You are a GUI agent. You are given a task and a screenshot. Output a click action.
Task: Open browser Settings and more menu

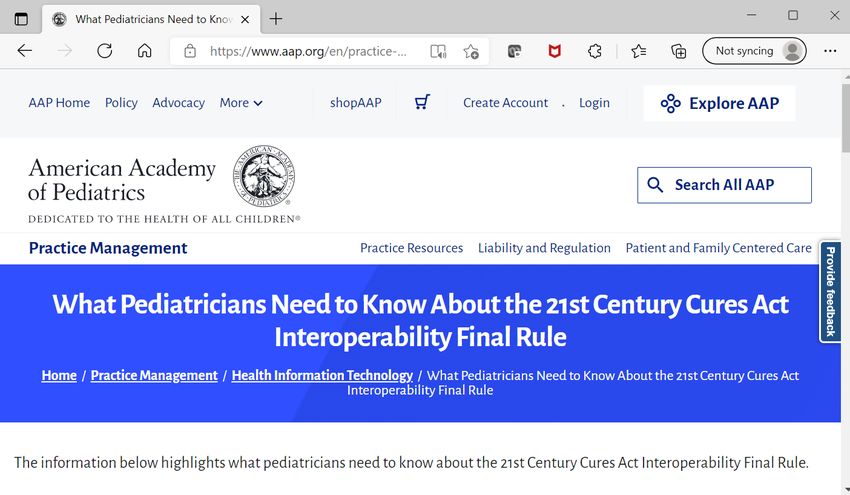point(830,51)
